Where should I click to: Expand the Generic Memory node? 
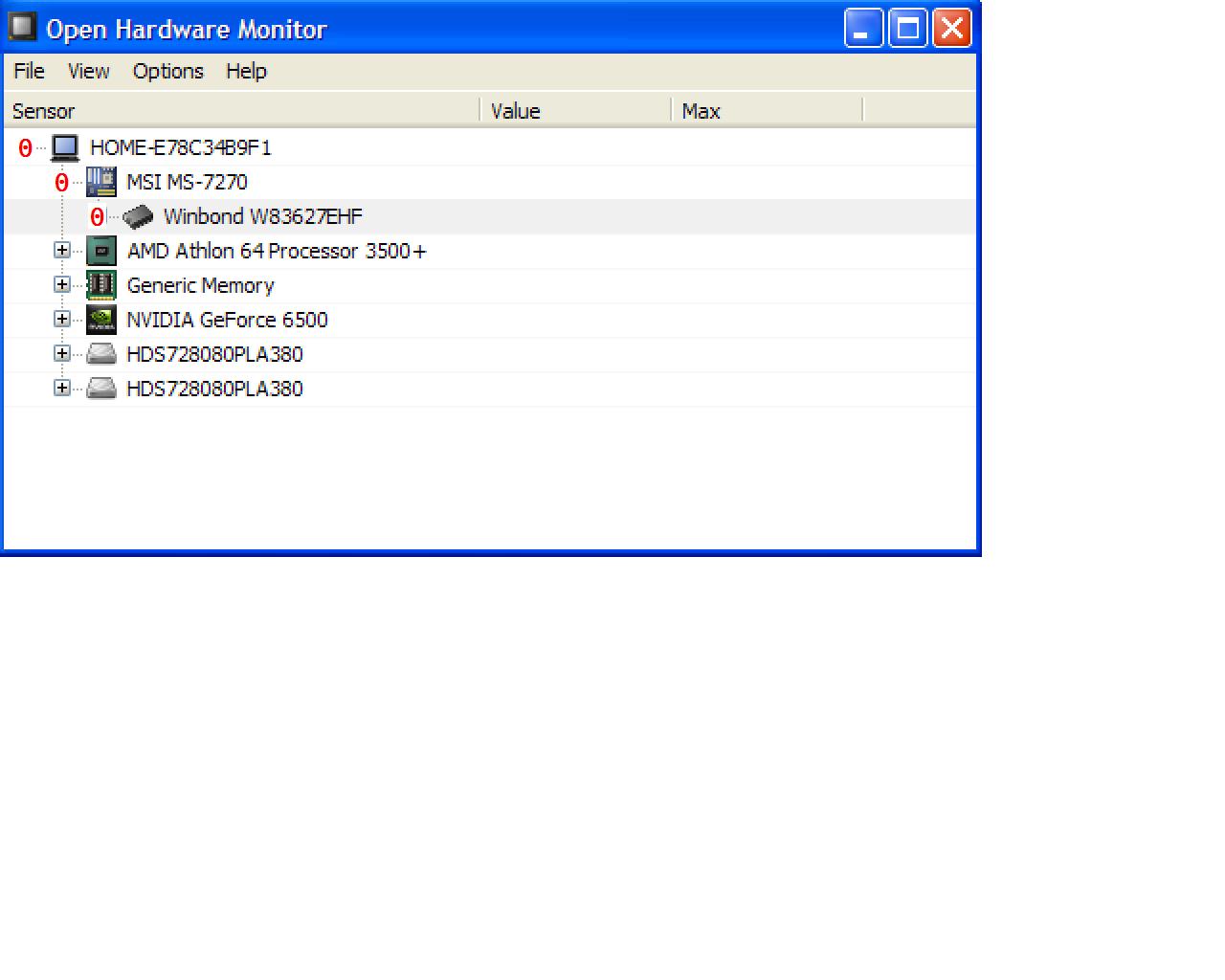[x=62, y=285]
